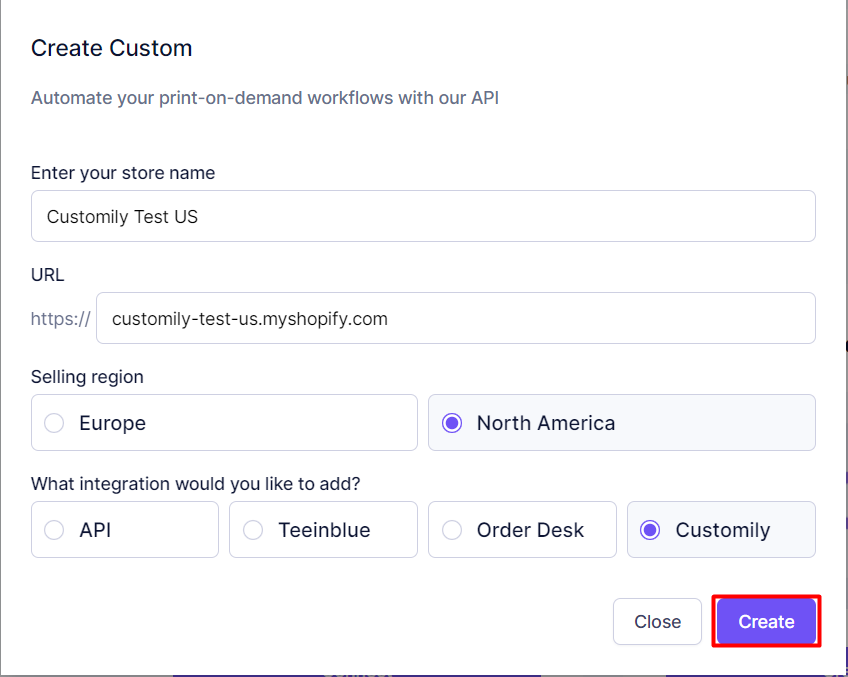
Task: Click the 'Create Custom' dialog heading
Action: click(111, 48)
